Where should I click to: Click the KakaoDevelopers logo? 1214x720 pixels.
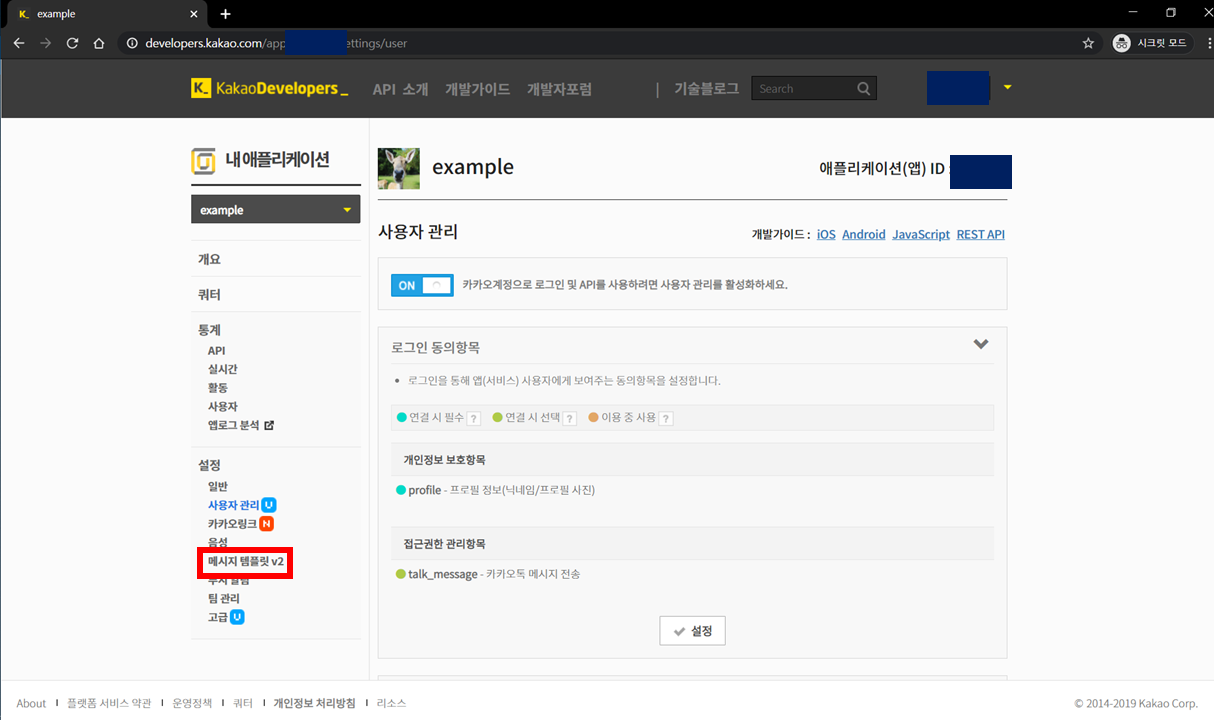pyautogui.click(x=269, y=89)
